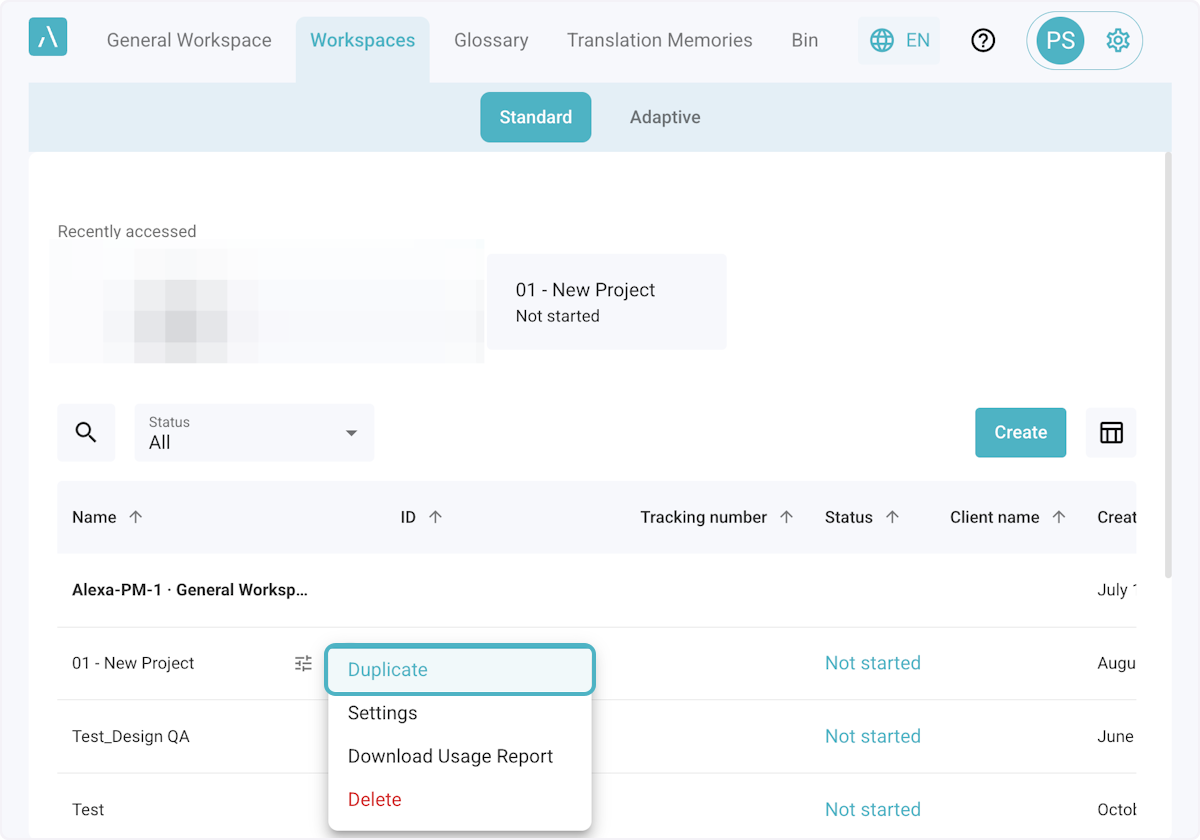Open the table column layout icon
Image resolution: width=1200 pixels, height=840 pixels.
tap(1111, 432)
